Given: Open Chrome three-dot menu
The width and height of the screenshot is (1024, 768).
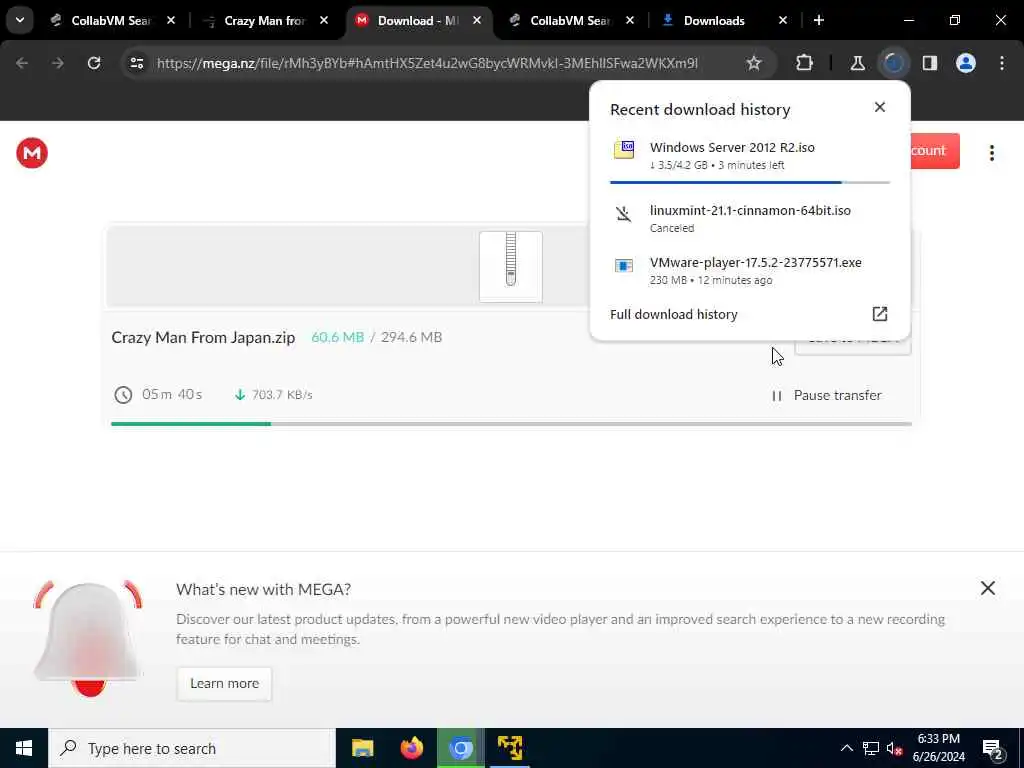Looking at the screenshot, I should tap(1002, 63).
